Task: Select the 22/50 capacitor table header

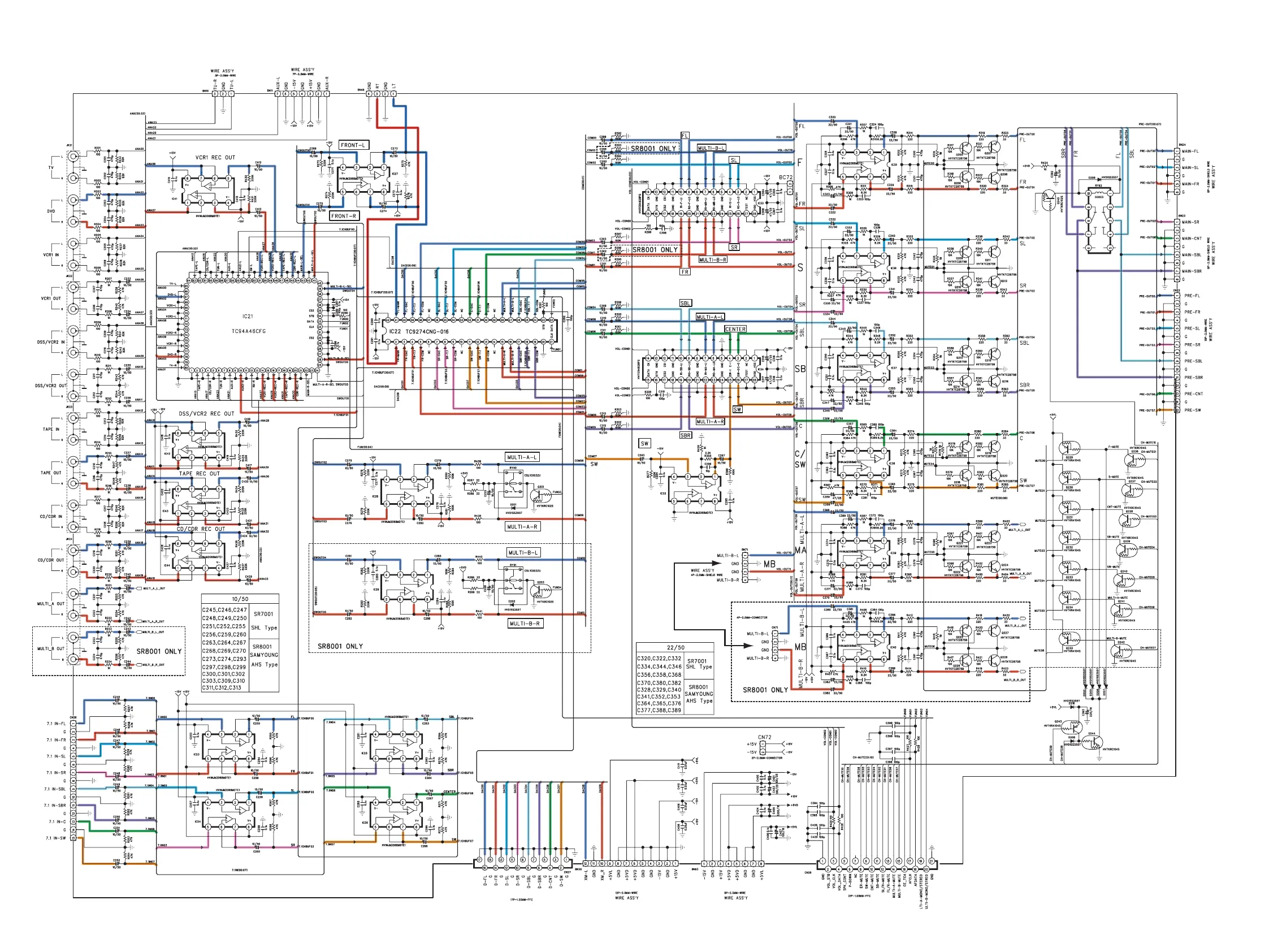Action: tap(675, 648)
